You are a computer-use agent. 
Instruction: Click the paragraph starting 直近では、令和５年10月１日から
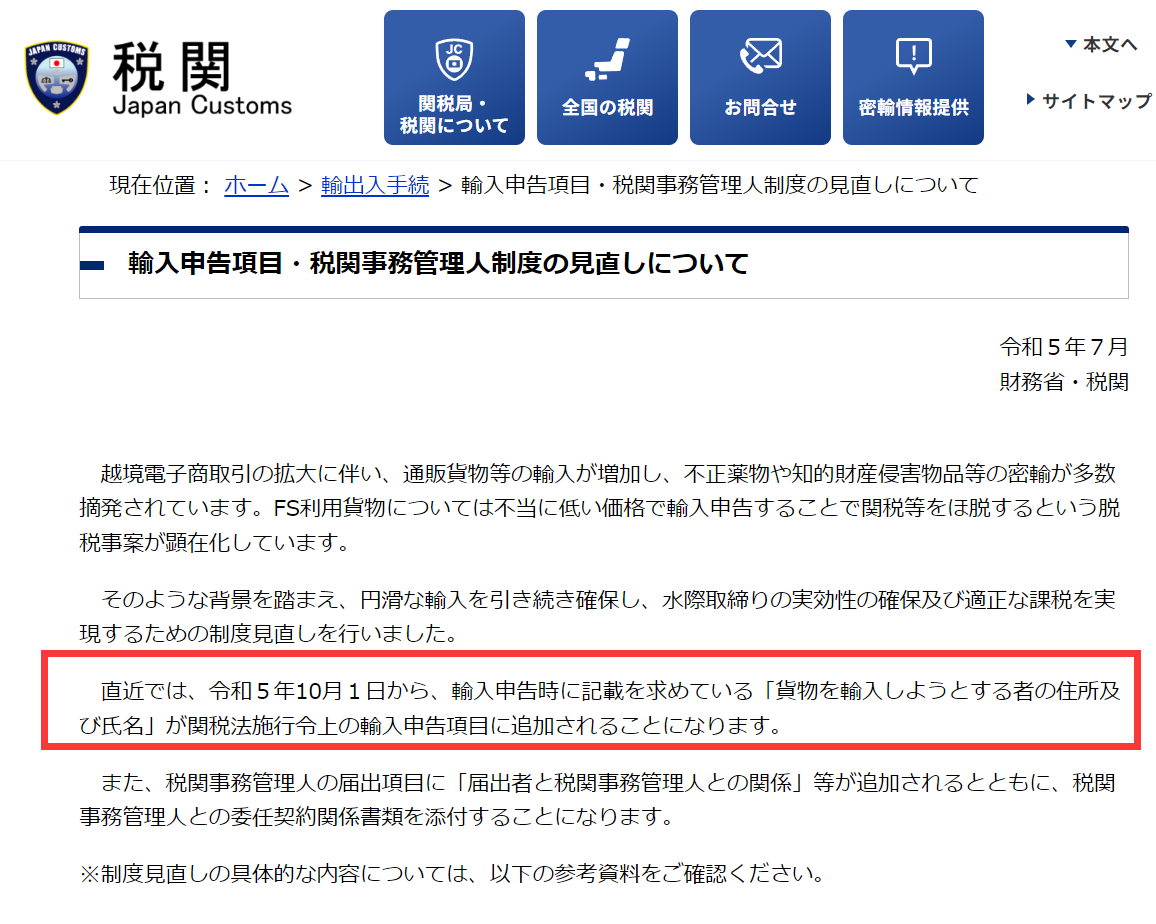[x=600, y=708]
